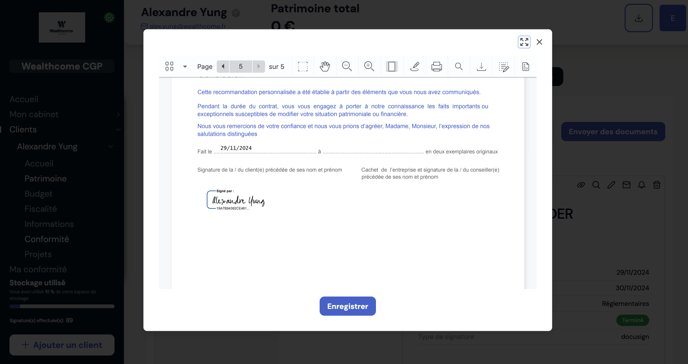Open the Budget section
This screenshot has width=688, height=364.
pos(38,194)
